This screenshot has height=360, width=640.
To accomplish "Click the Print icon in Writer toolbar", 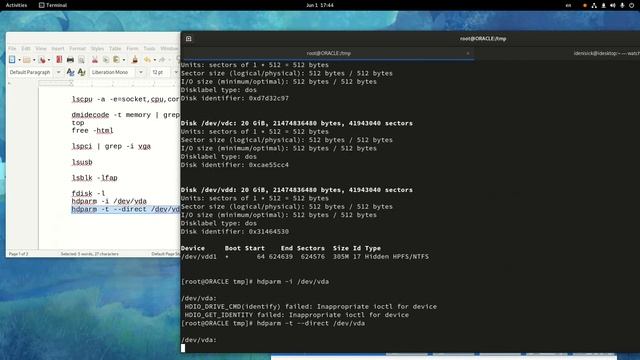I will point(70,60).
